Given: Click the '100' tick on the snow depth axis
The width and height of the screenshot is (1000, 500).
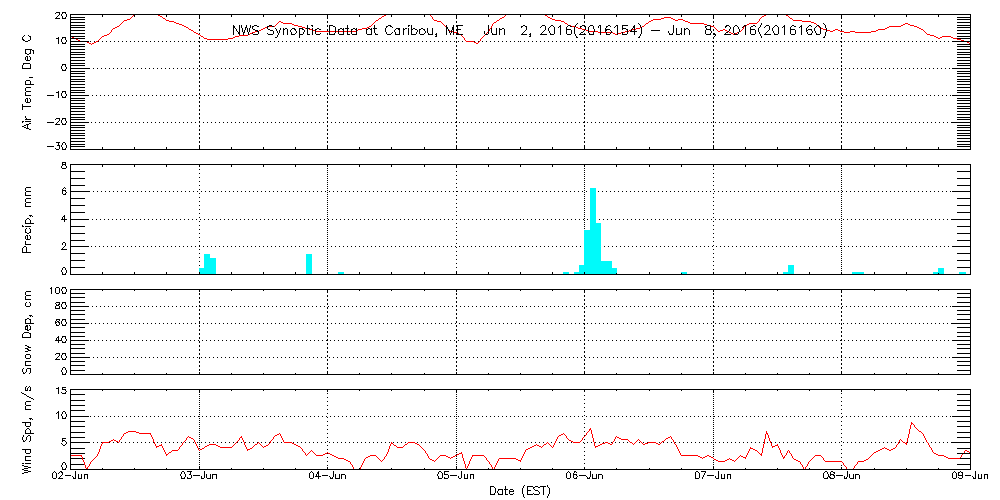Looking at the screenshot, I should [58, 291].
